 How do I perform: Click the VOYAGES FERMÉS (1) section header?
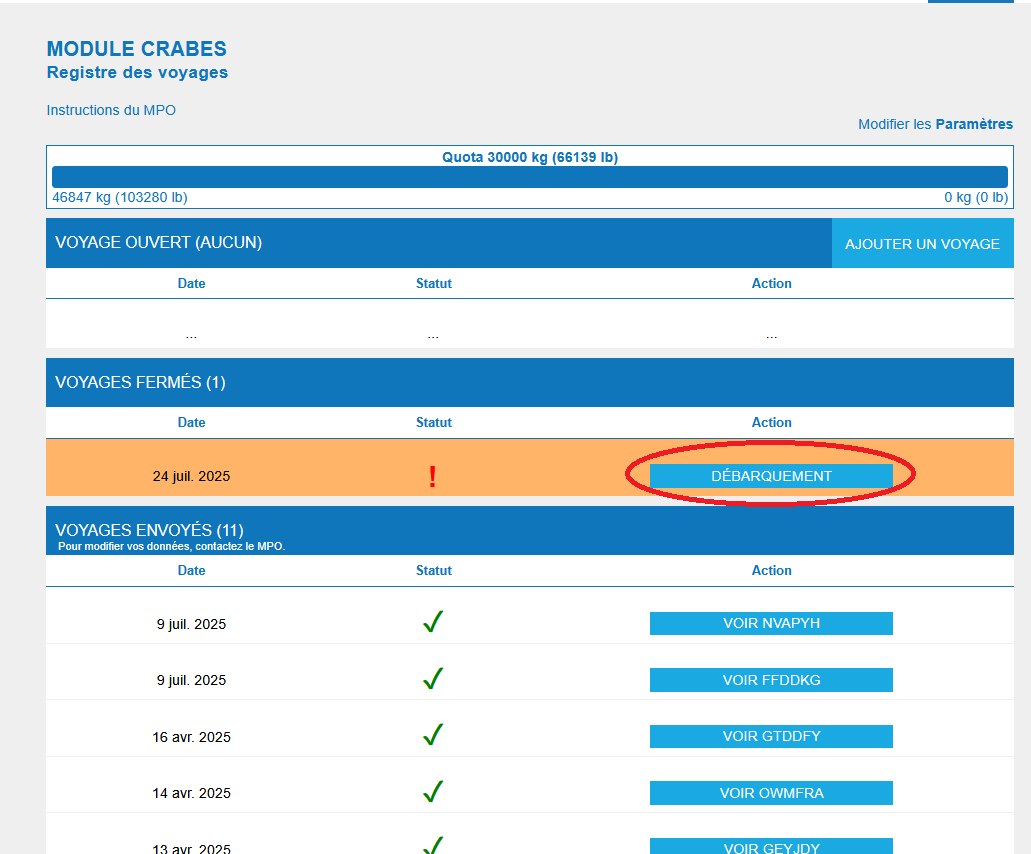pyautogui.click(x=140, y=382)
